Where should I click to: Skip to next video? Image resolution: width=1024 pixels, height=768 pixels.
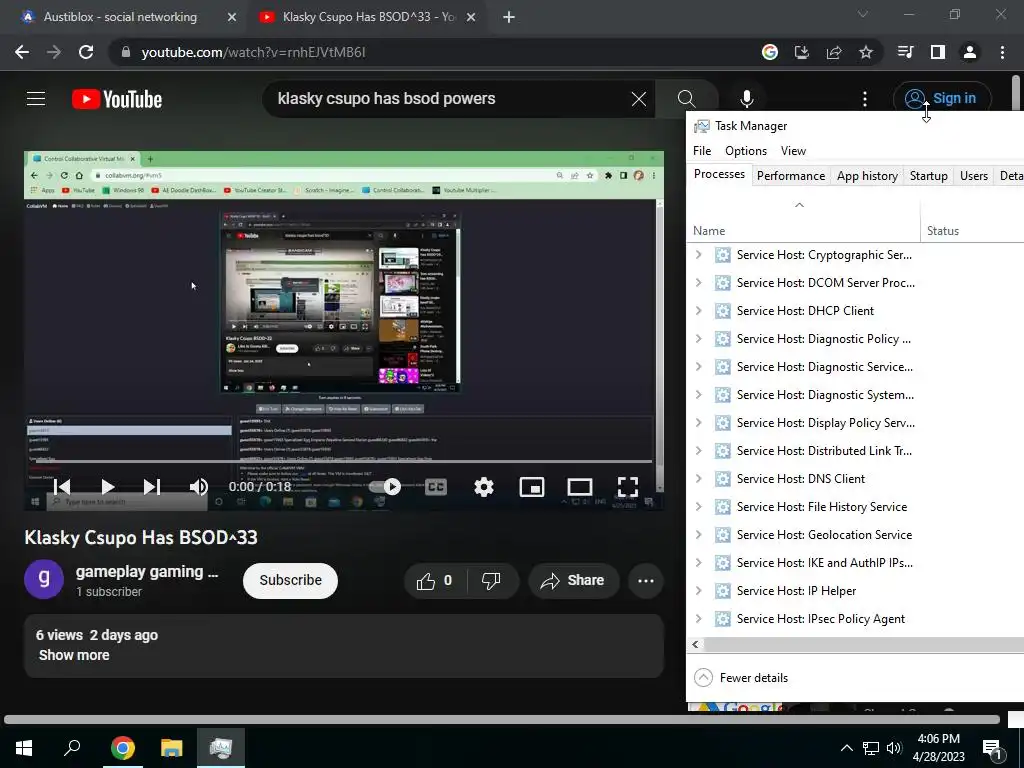(x=152, y=487)
